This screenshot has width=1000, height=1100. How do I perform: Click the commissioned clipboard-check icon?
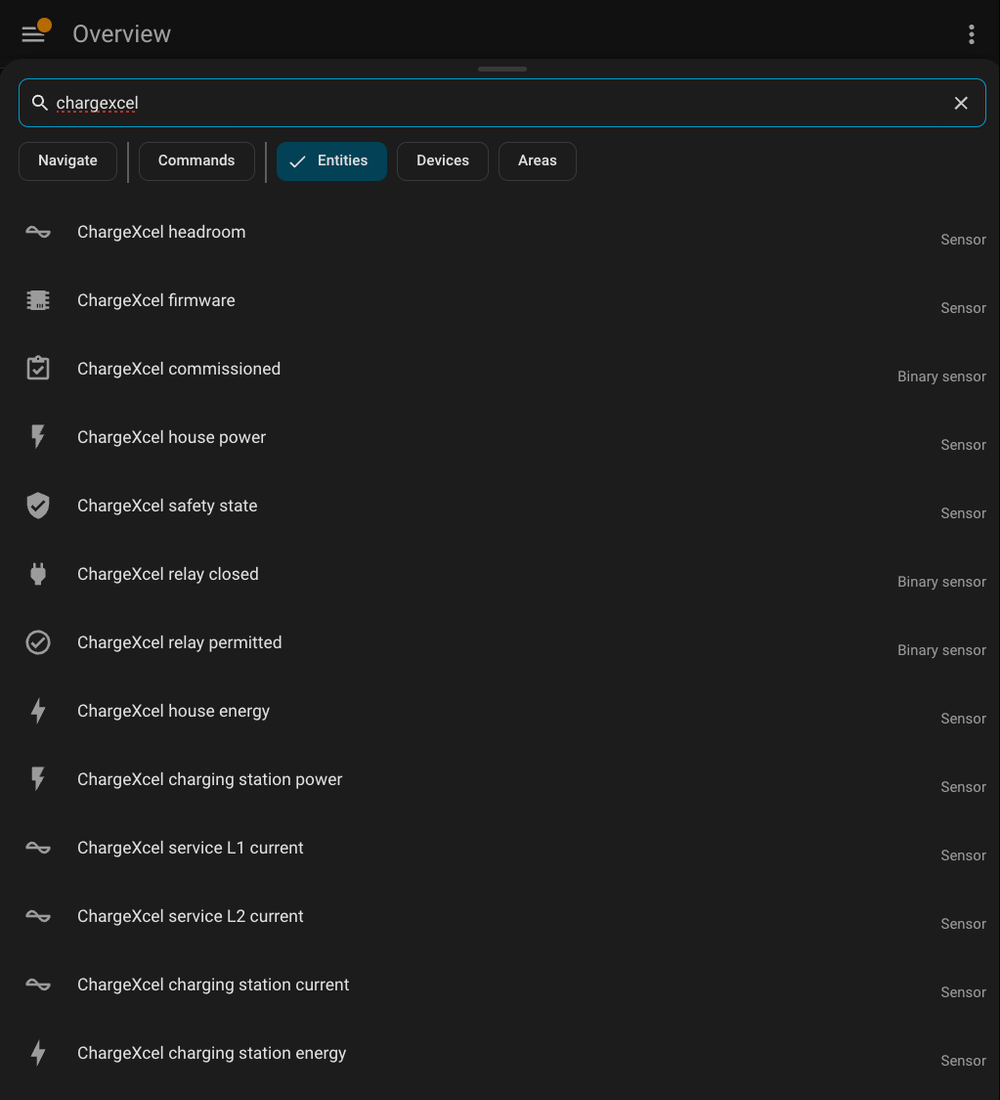(38, 368)
